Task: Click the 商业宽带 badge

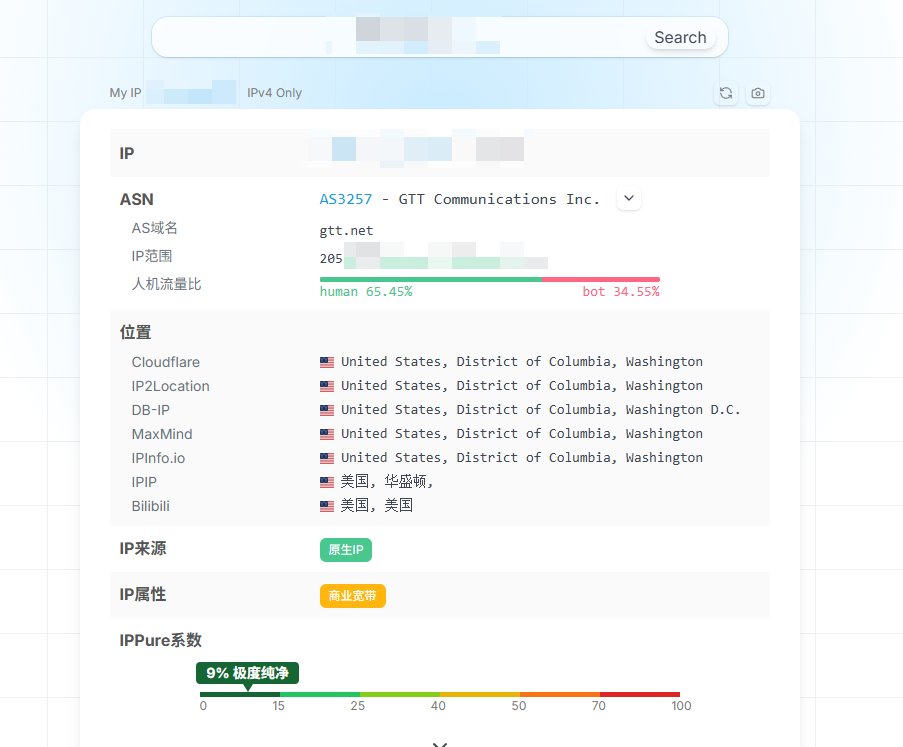Action: tap(352, 596)
